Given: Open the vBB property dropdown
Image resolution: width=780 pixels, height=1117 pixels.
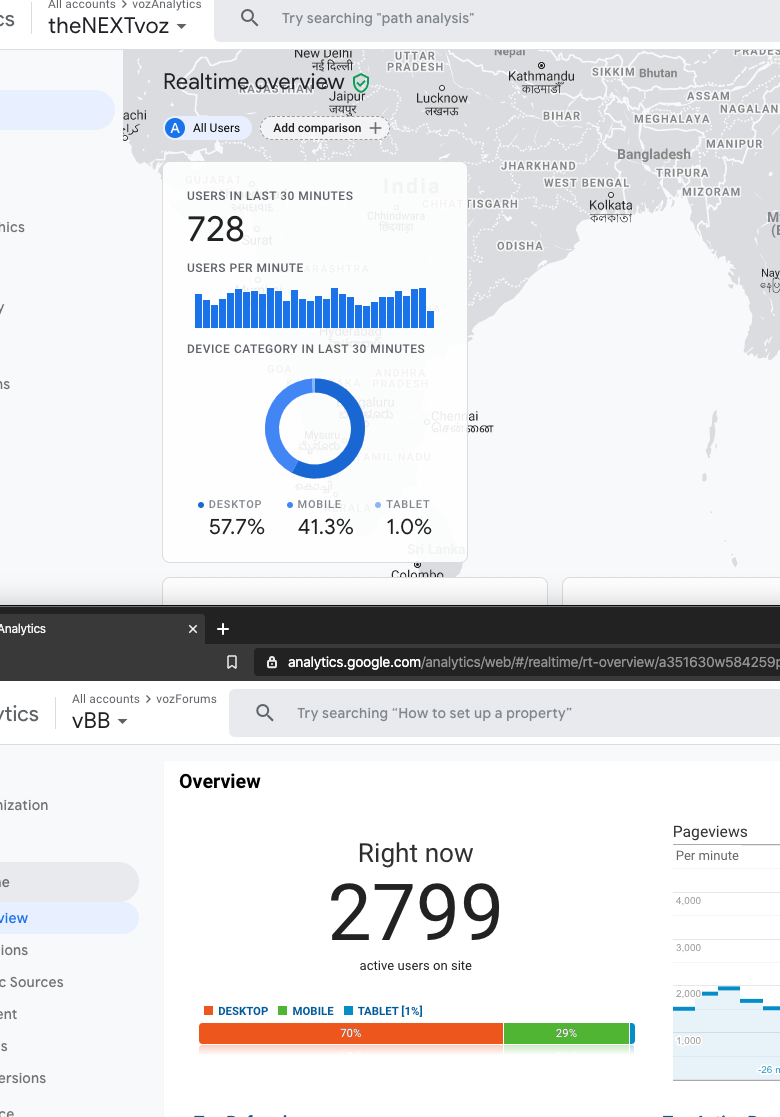Looking at the screenshot, I should click(100, 721).
